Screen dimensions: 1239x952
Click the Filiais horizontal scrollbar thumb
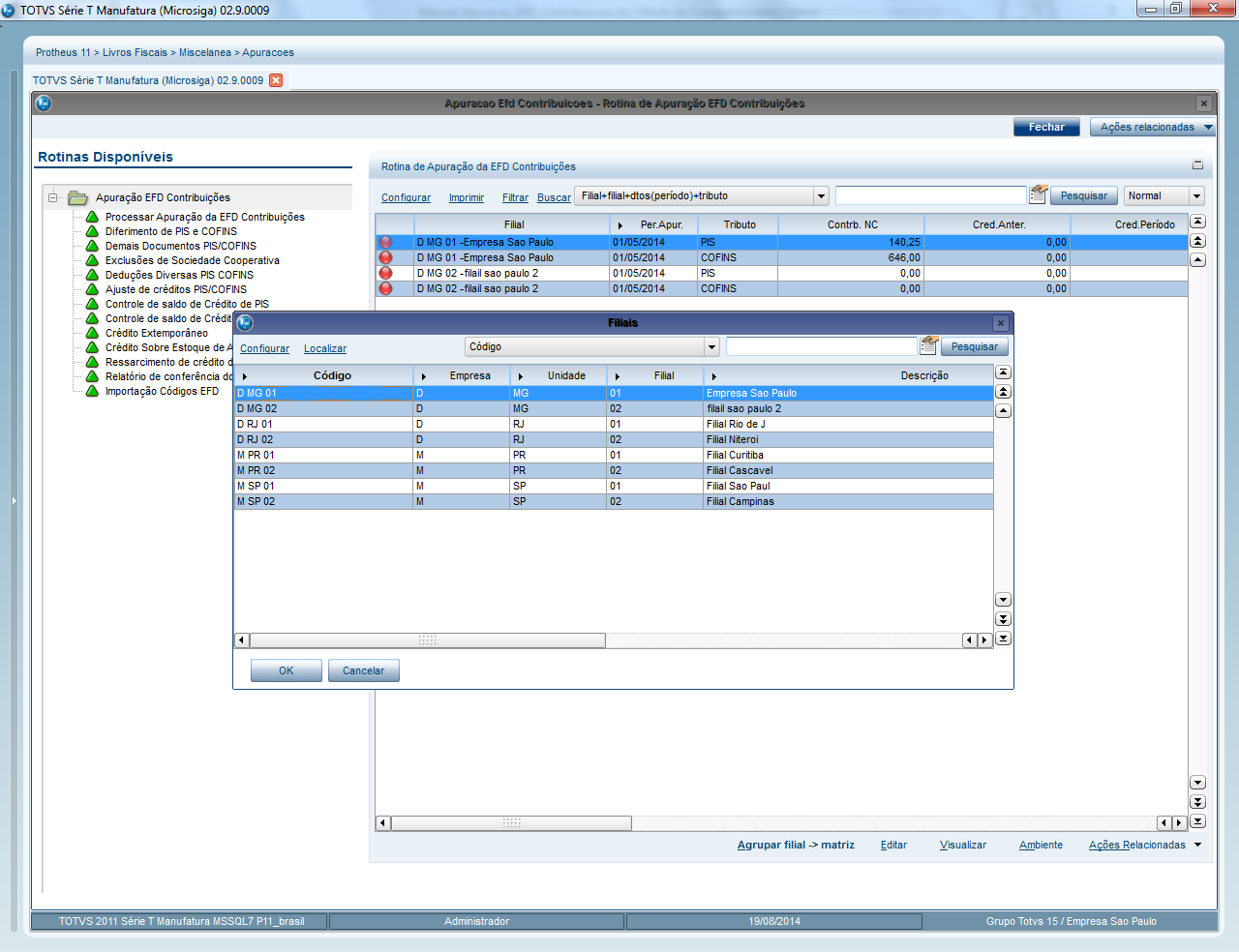coord(428,640)
